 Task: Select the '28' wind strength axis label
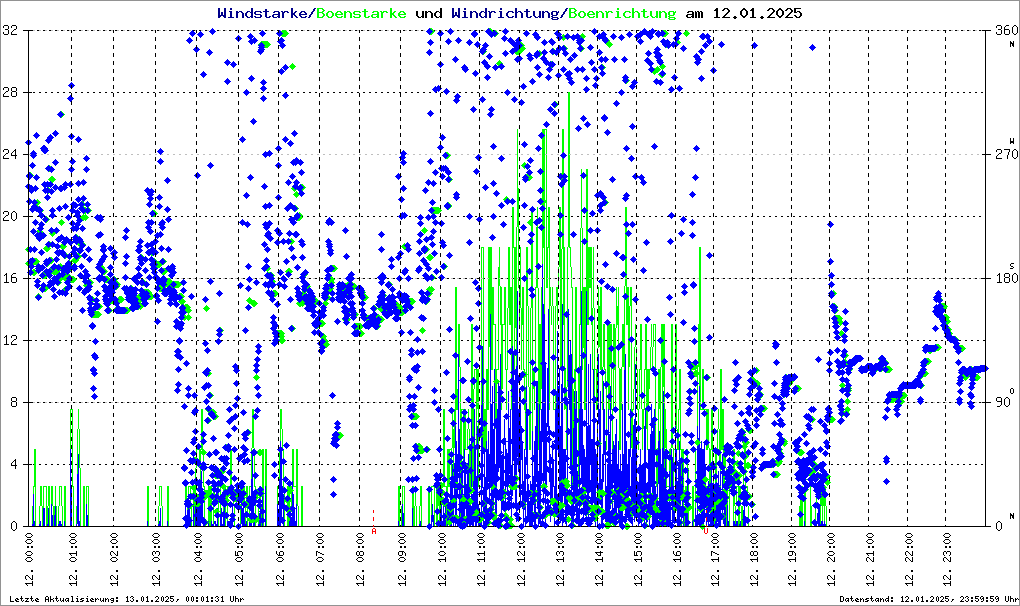(10, 92)
